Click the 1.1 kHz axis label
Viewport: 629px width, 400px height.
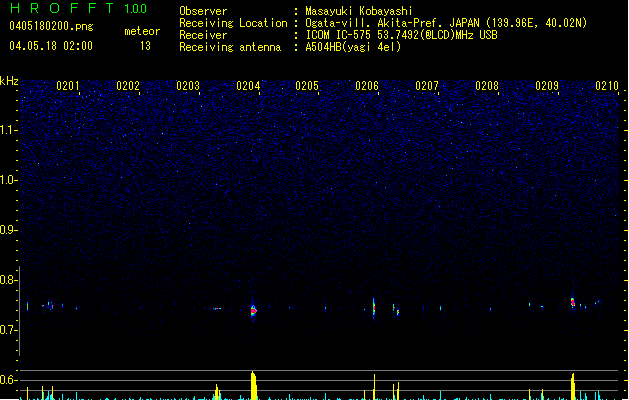pyautogui.click(x=9, y=130)
